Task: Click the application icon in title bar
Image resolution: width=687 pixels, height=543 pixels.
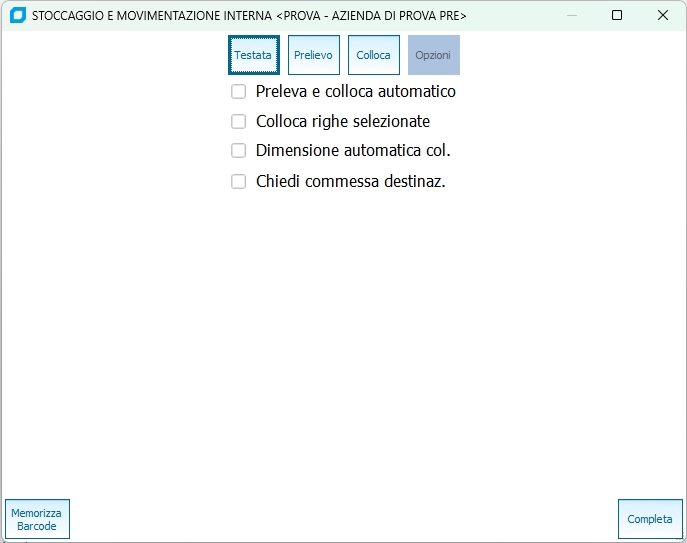Action: pyautogui.click(x=18, y=15)
